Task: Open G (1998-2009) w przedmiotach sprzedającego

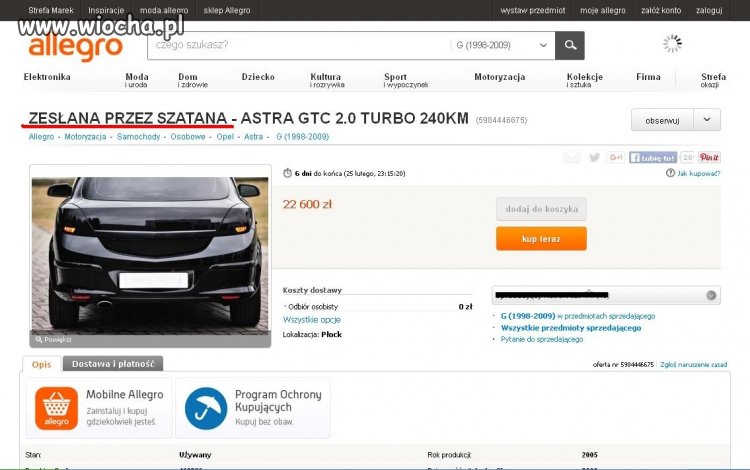Action: 578,316
